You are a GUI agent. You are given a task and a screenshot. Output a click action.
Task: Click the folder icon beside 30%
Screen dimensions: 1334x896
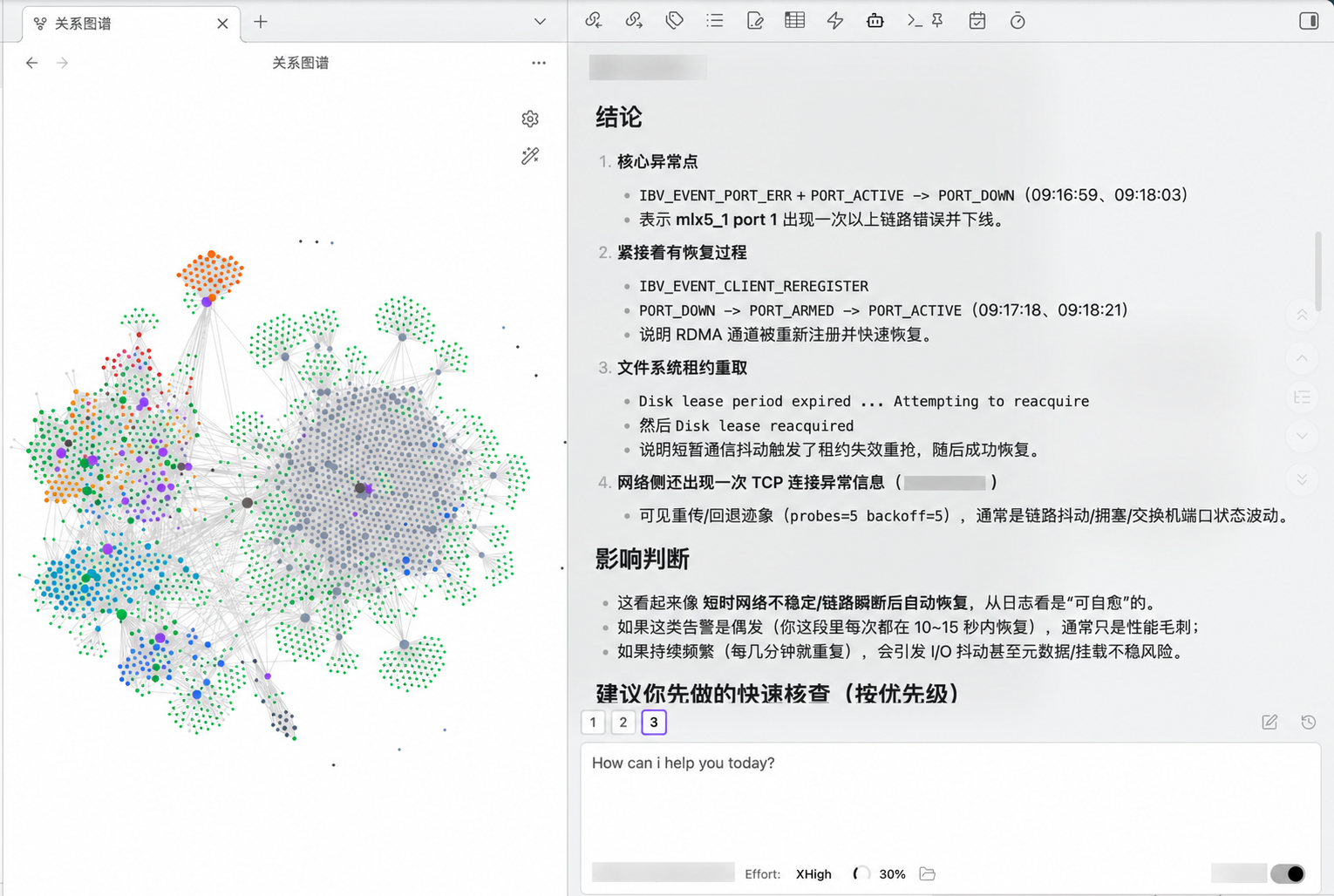click(928, 873)
